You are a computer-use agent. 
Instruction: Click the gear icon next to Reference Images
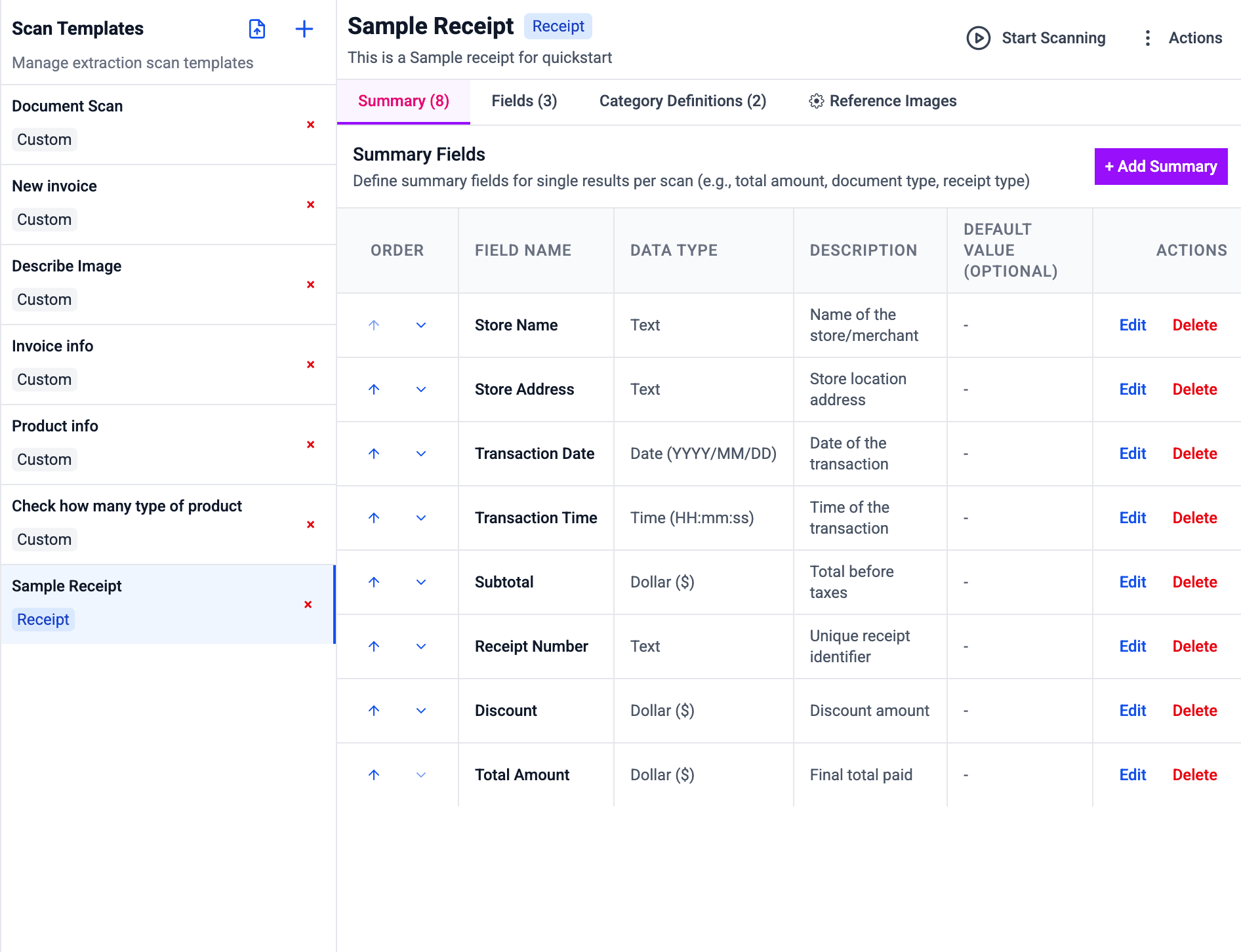tap(817, 101)
